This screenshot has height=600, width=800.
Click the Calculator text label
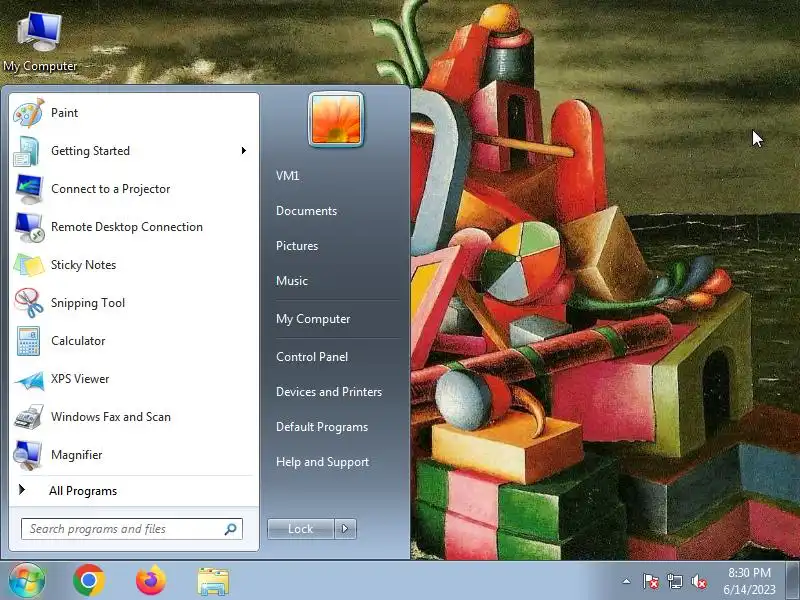click(78, 341)
